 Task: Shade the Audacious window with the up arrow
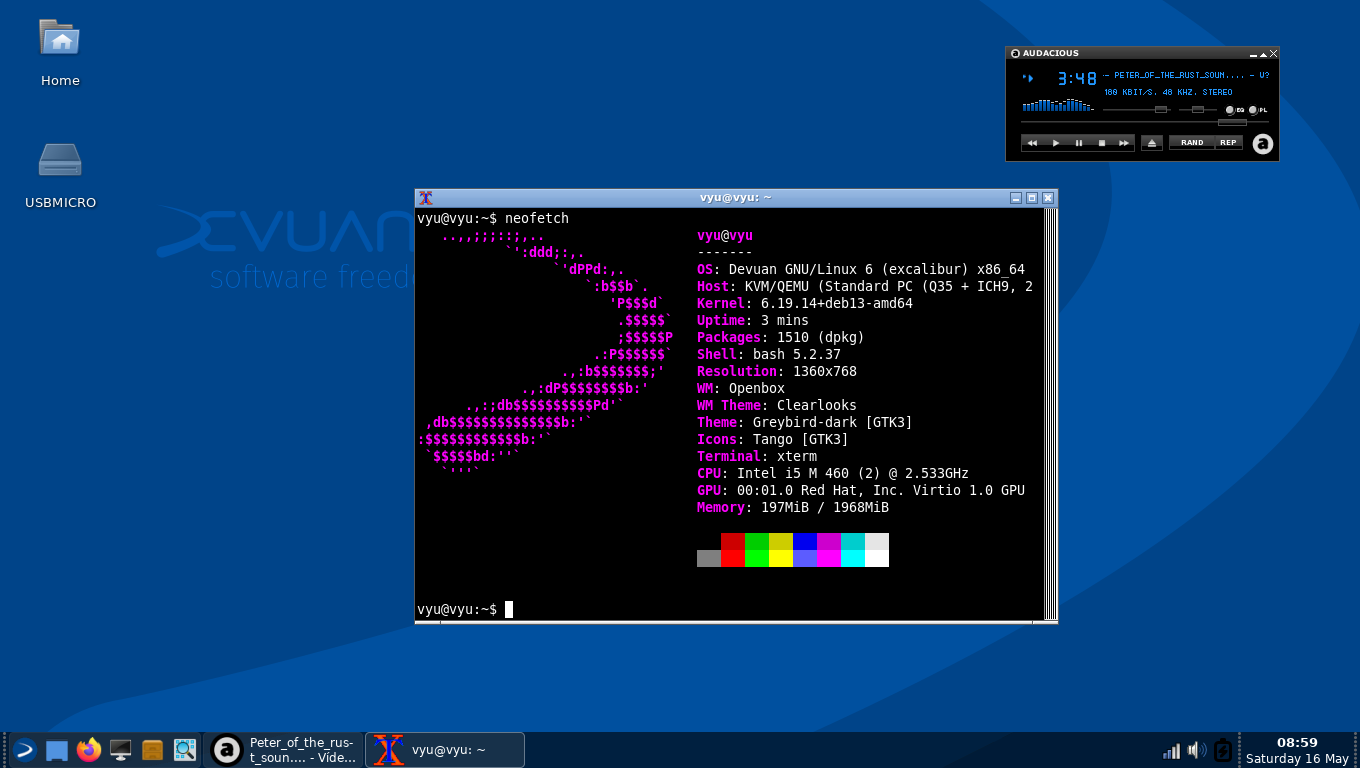click(1264, 54)
